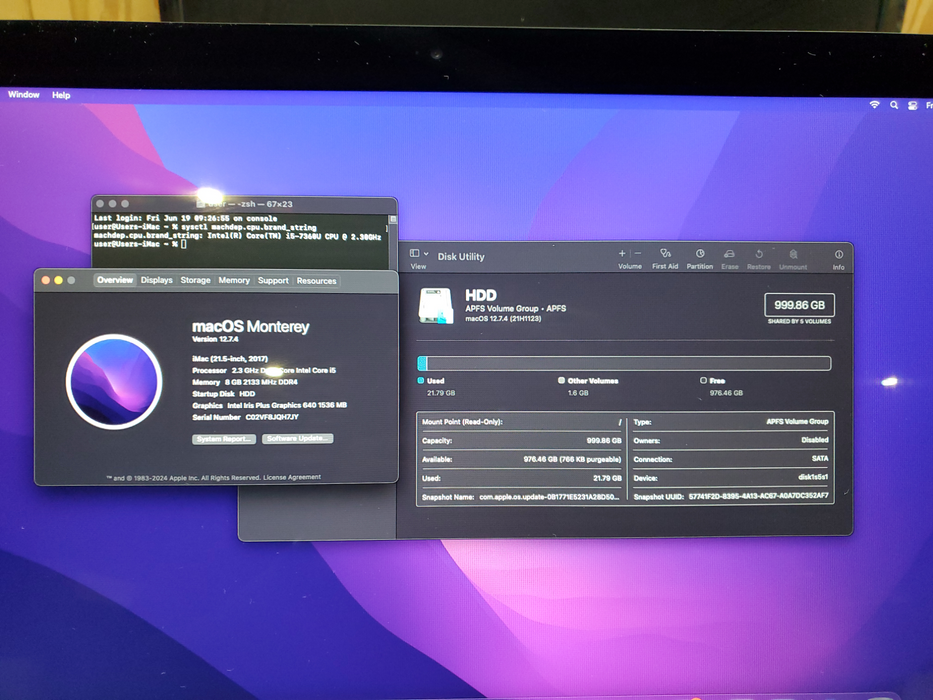Click the Startup Disk HDD text
The height and width of the screenshot is (700, 933).
(247, 394)
